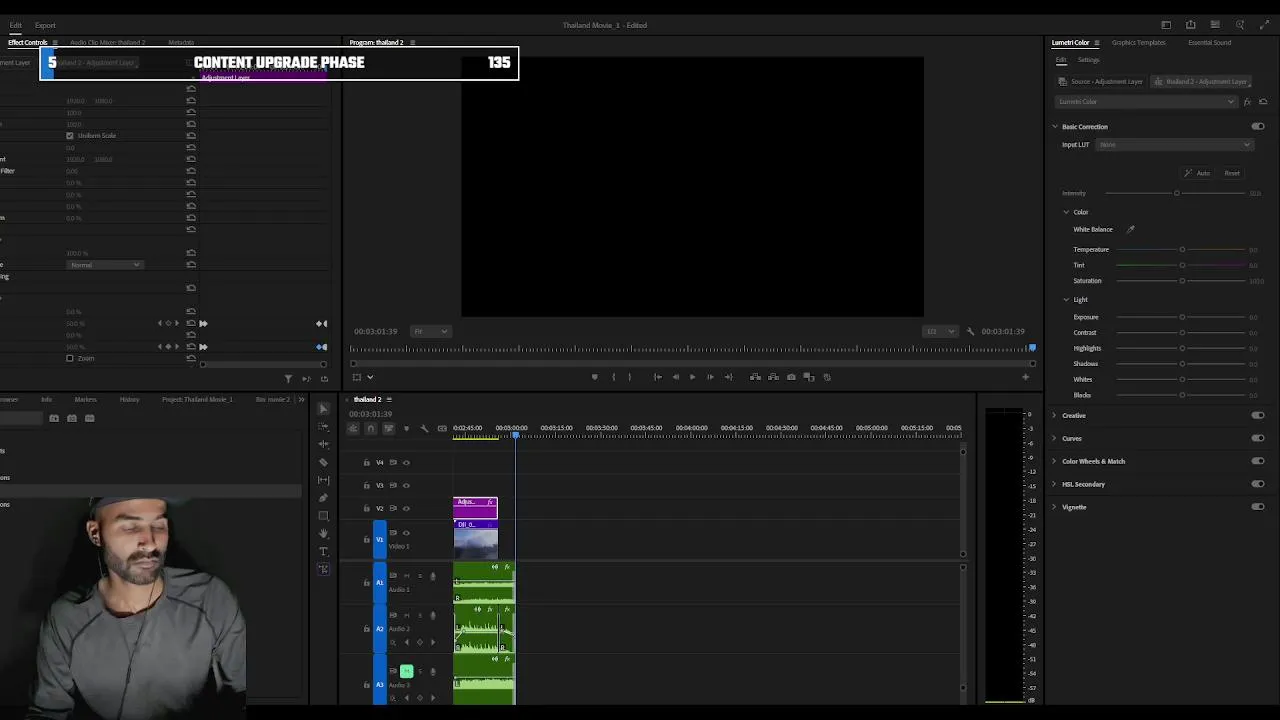Solo the A1 audio track
Image resolution: width=1280 pixels, height=720 pixels.
pyautogui.click(x=419, y=576)
